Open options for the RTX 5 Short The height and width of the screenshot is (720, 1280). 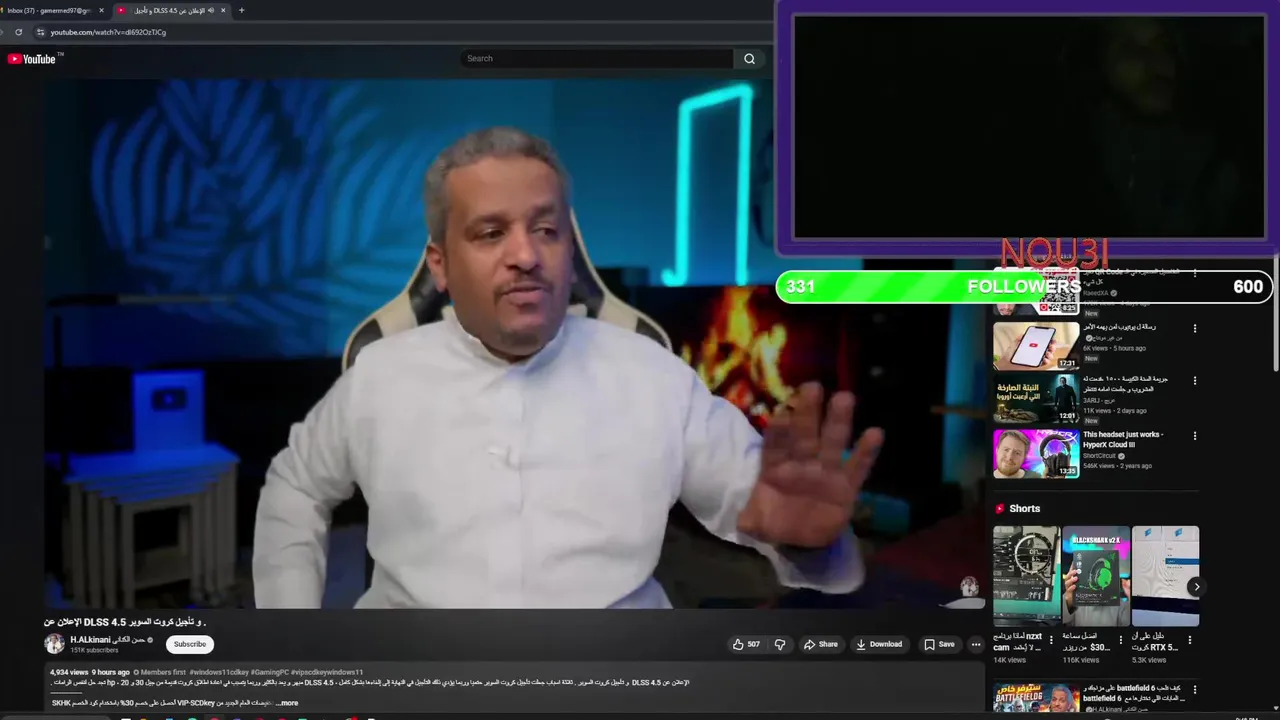tap(1190, 640)
